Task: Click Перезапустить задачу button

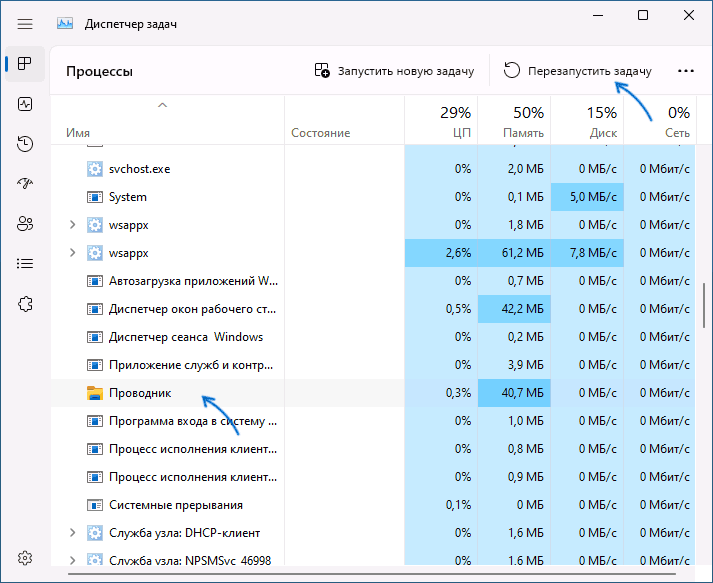Action: (577, 71)
